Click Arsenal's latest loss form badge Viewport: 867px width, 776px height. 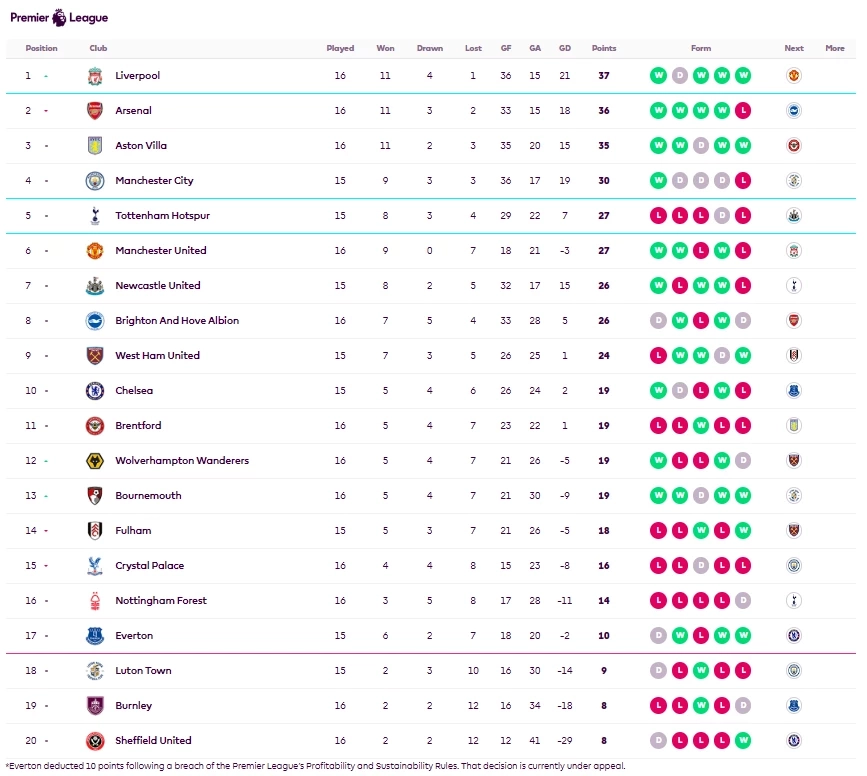tap(743, 111)
